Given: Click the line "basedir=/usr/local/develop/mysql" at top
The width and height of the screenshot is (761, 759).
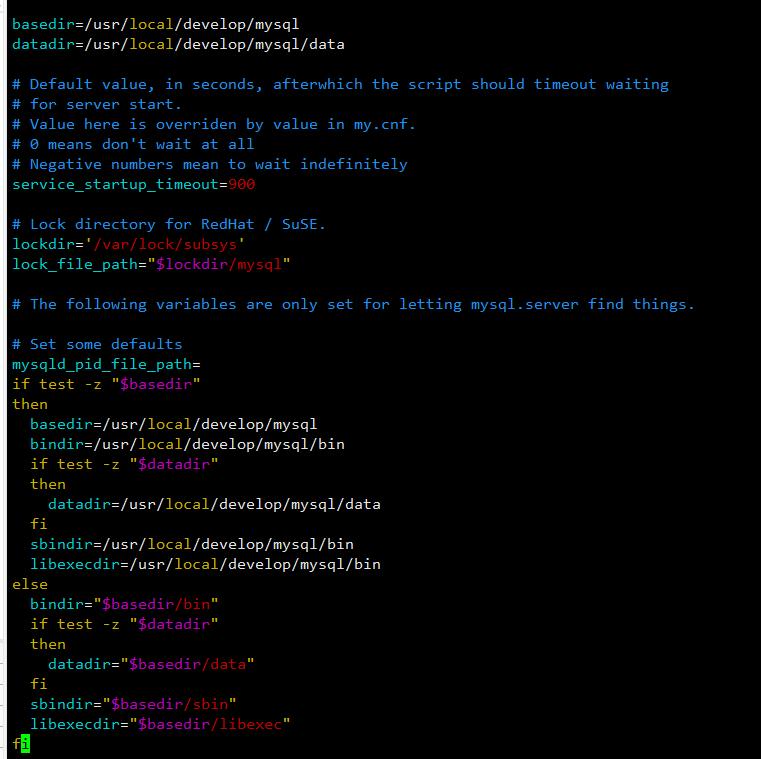Looking at the screenshot, I should 155,24.
